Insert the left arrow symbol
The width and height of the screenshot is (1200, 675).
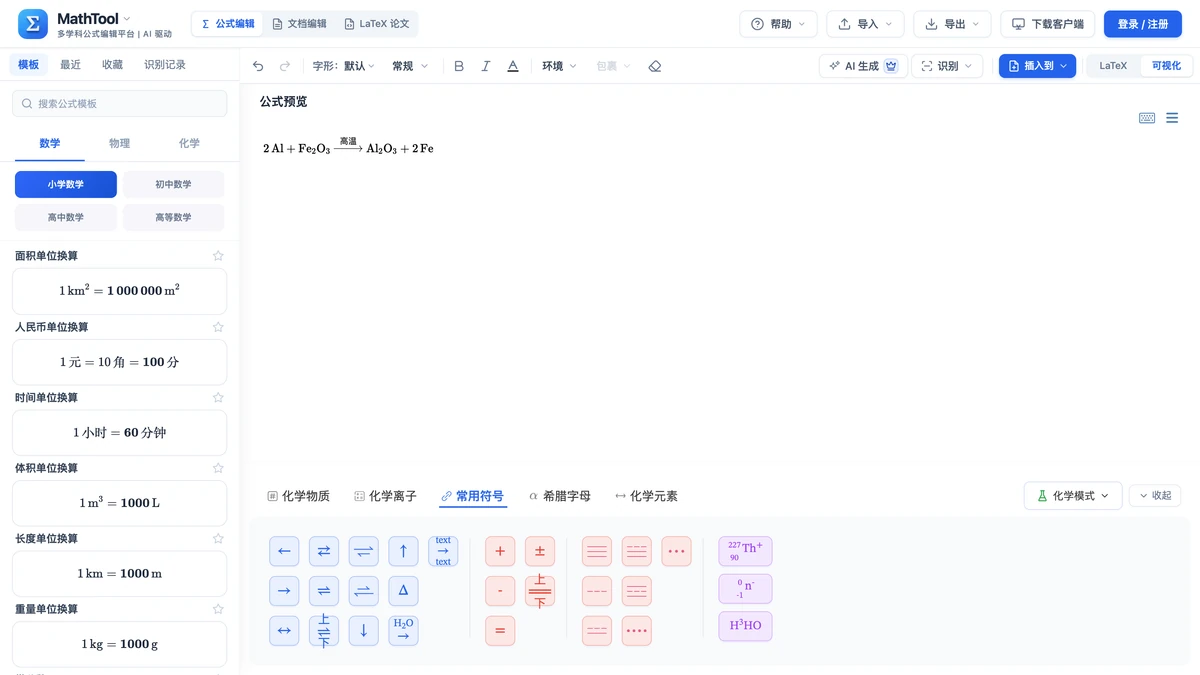(284, 551)
